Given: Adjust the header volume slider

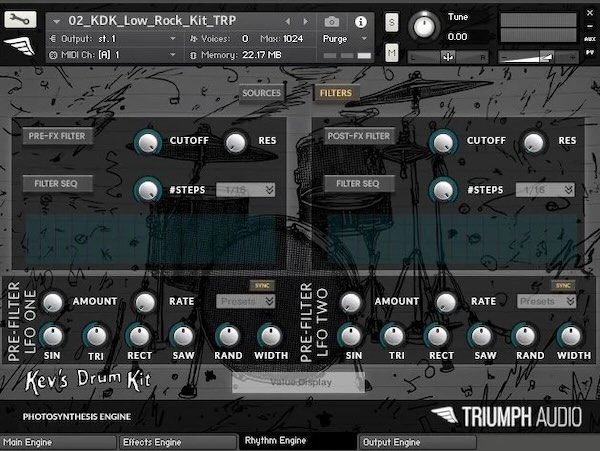Looking at the screenshot, I should tap(538, 57).
